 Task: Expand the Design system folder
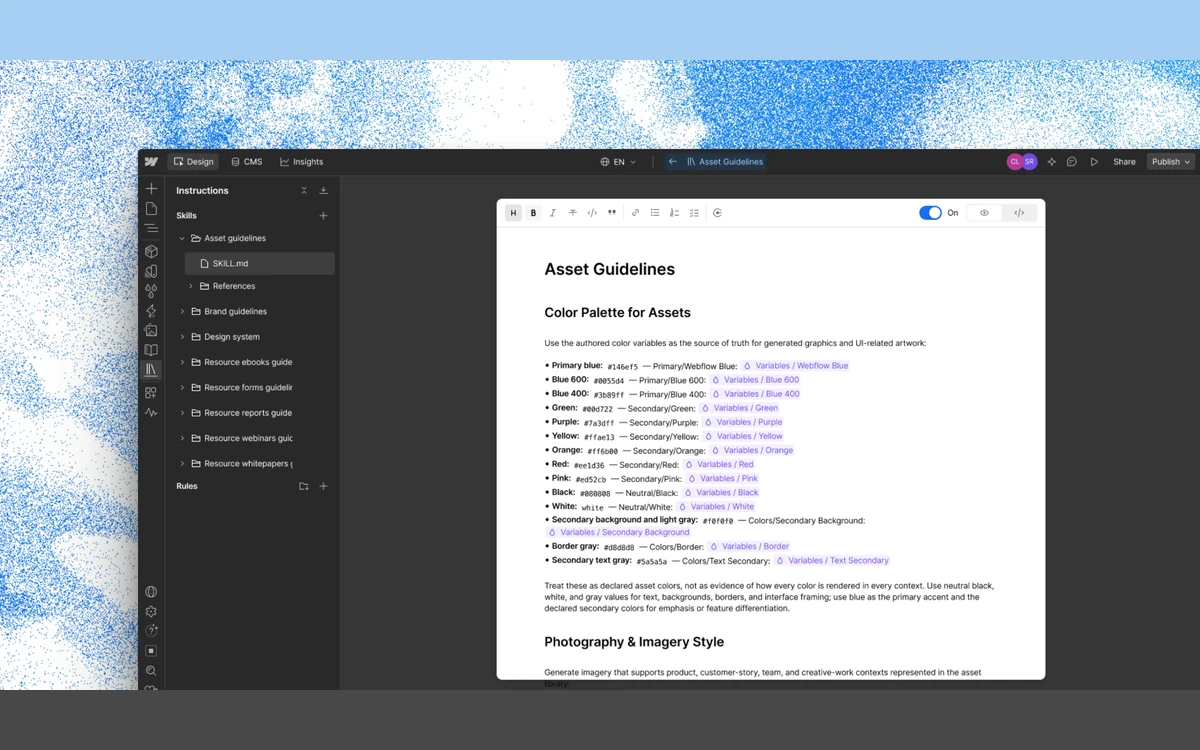pyautogui.click(x=182, y=337)
